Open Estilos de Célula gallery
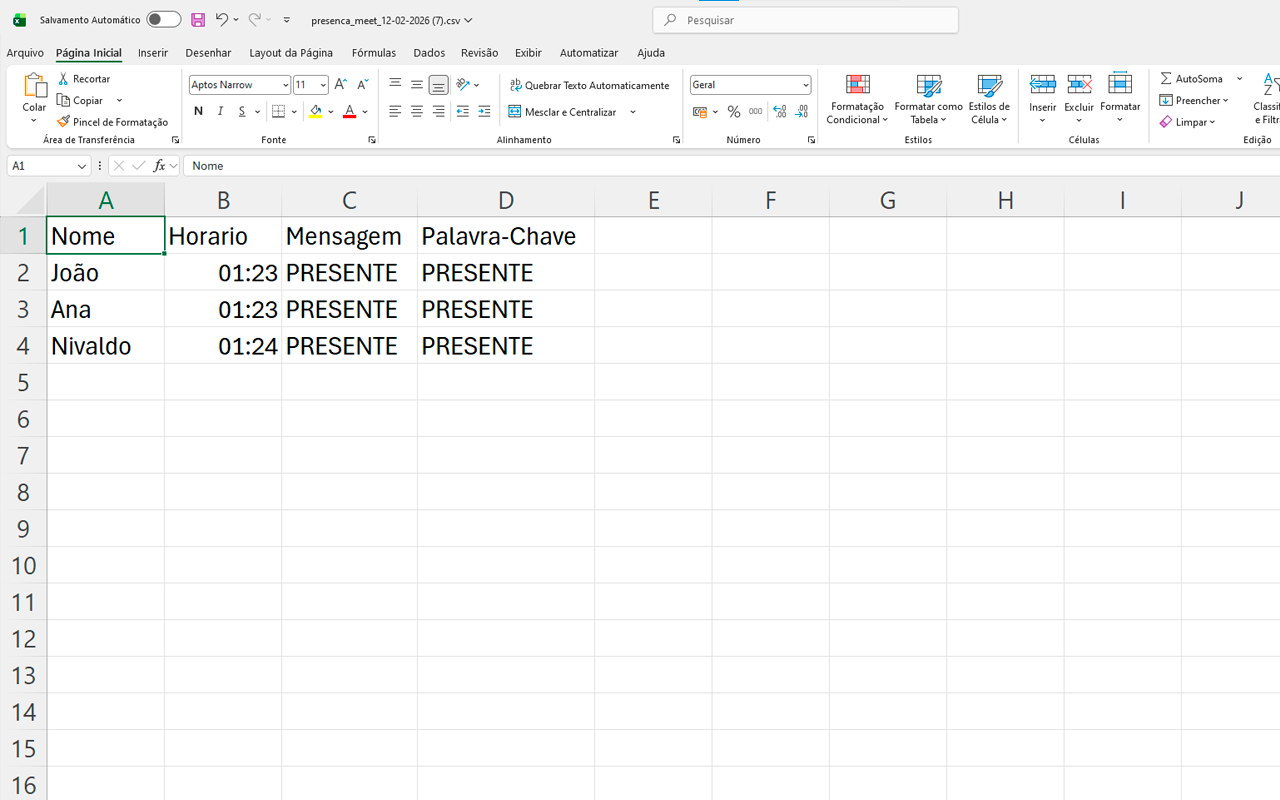 (x=989, y=99)
